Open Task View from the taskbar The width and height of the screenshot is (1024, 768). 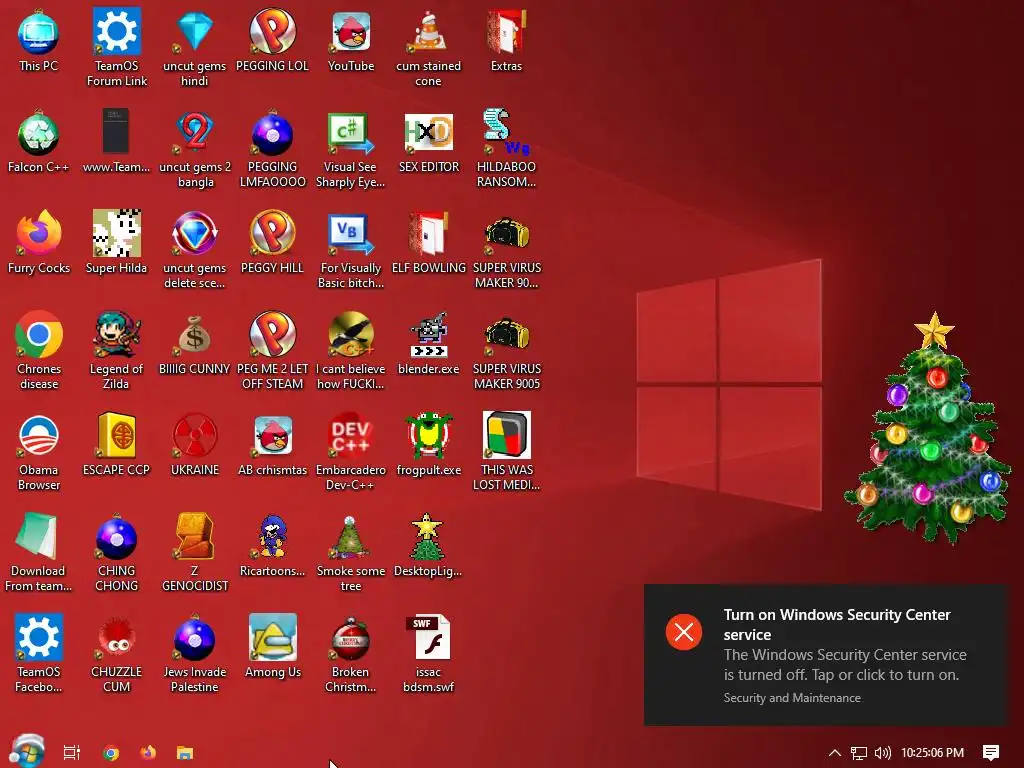pos(72,752)
